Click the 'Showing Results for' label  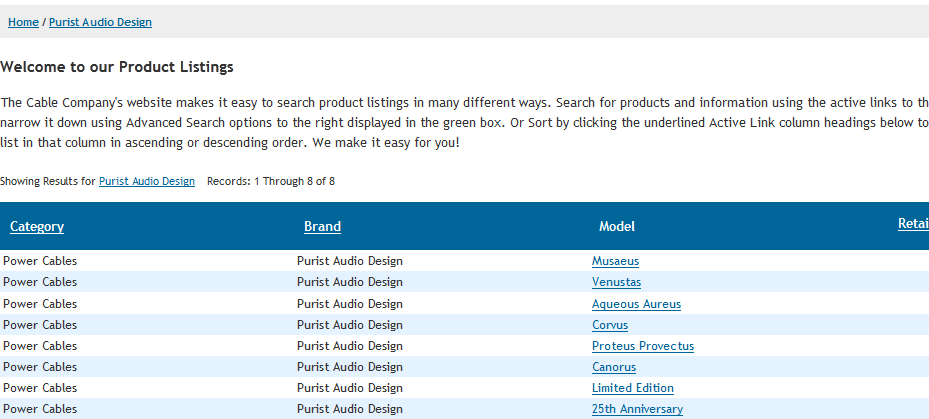(x=48, y=181)
